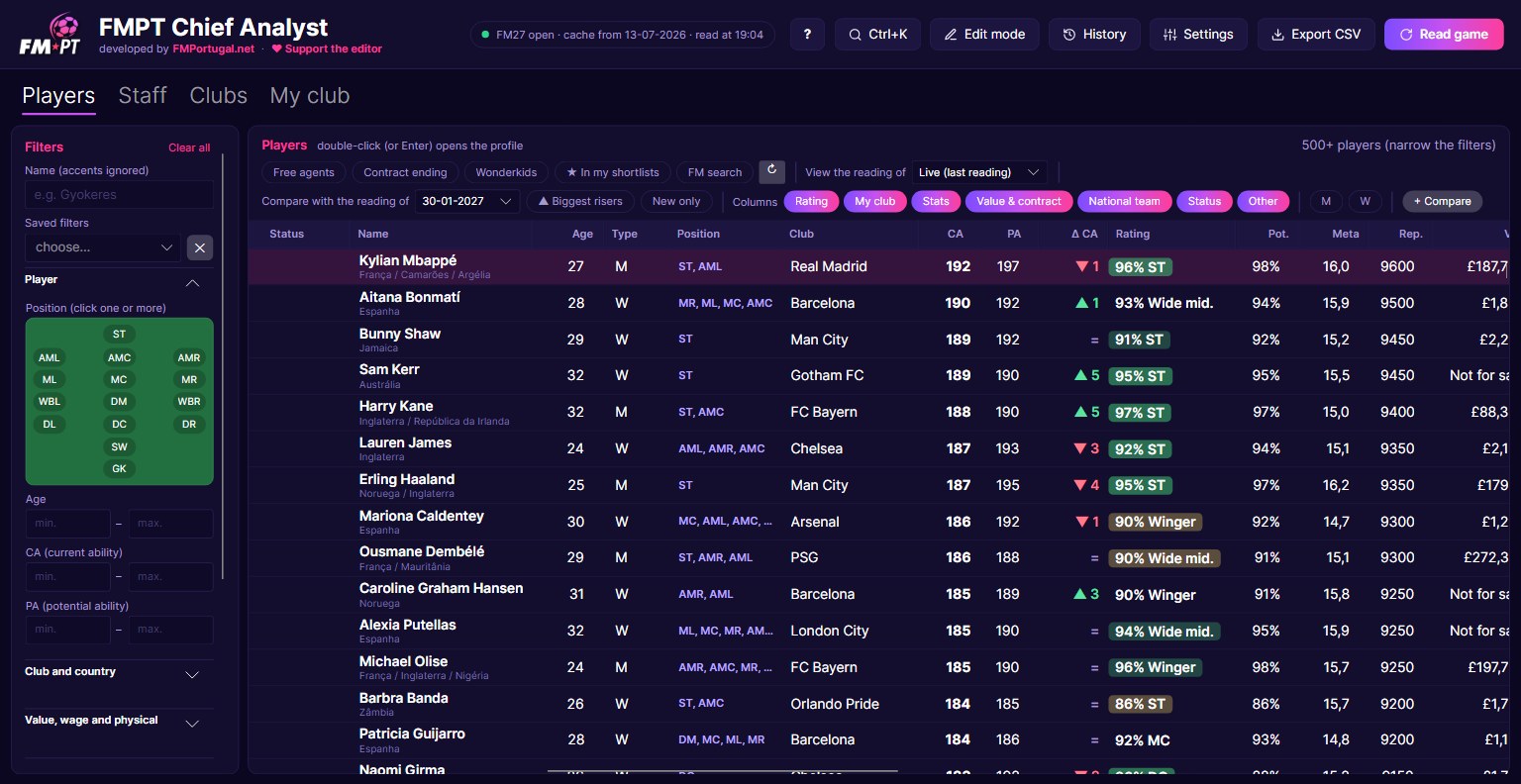
Task: Select the AMC position on pitch
Action: (x=119, y=357)
